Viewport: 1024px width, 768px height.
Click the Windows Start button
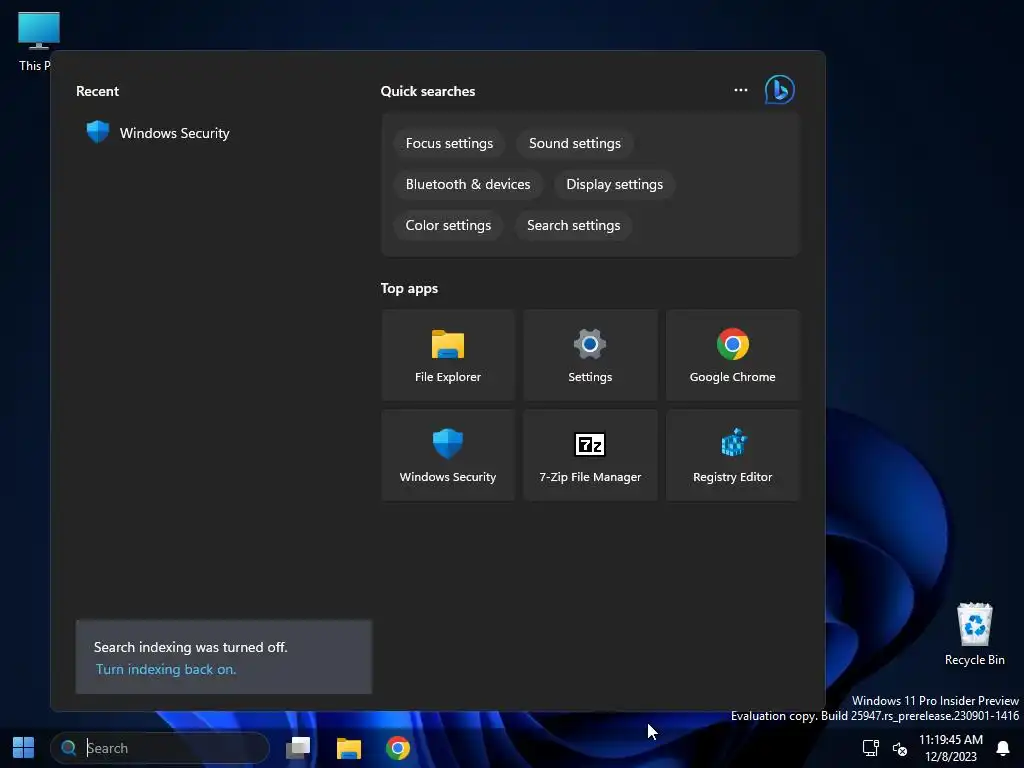[x=24, y=747]
